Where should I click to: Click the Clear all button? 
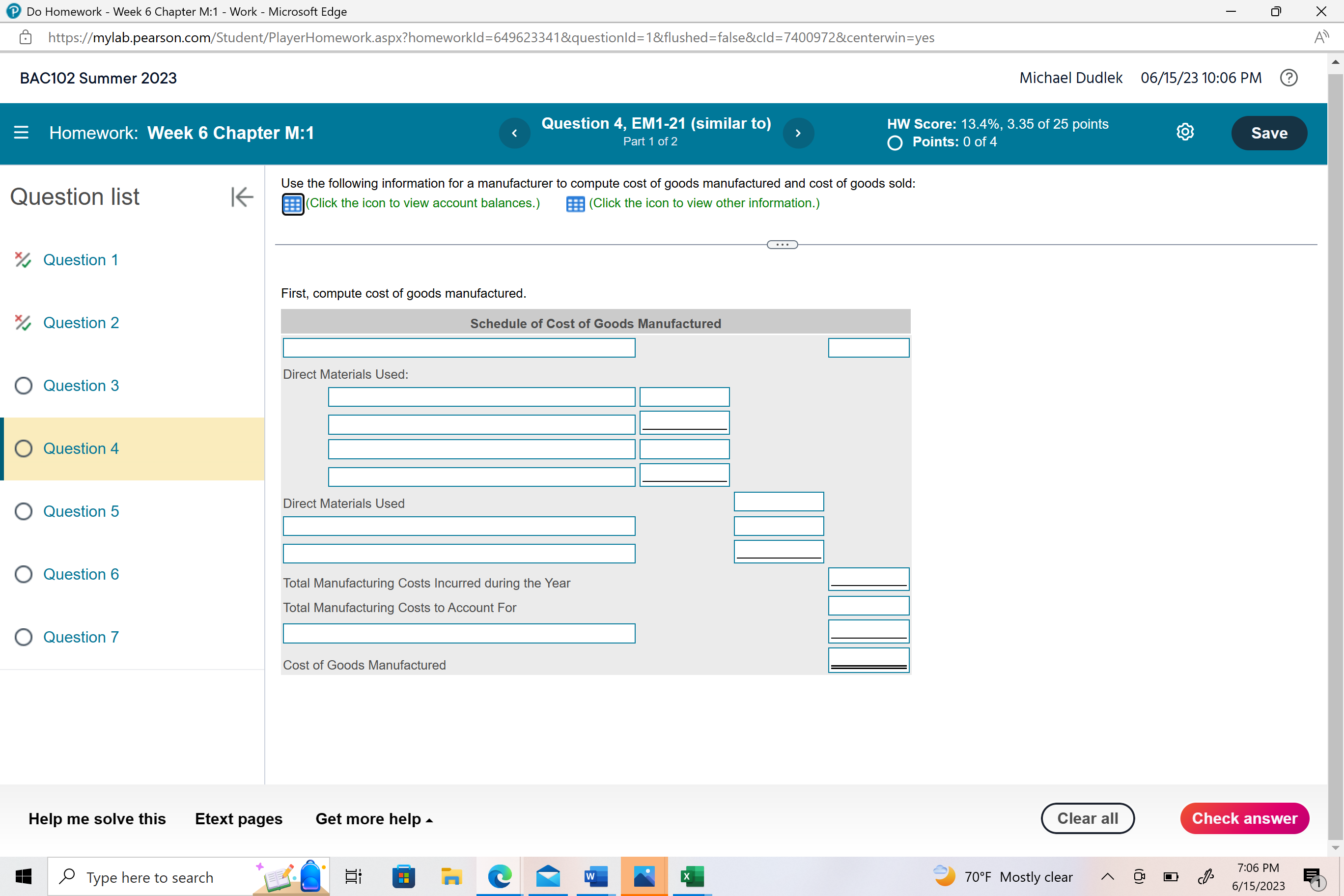click(1087, 818)
